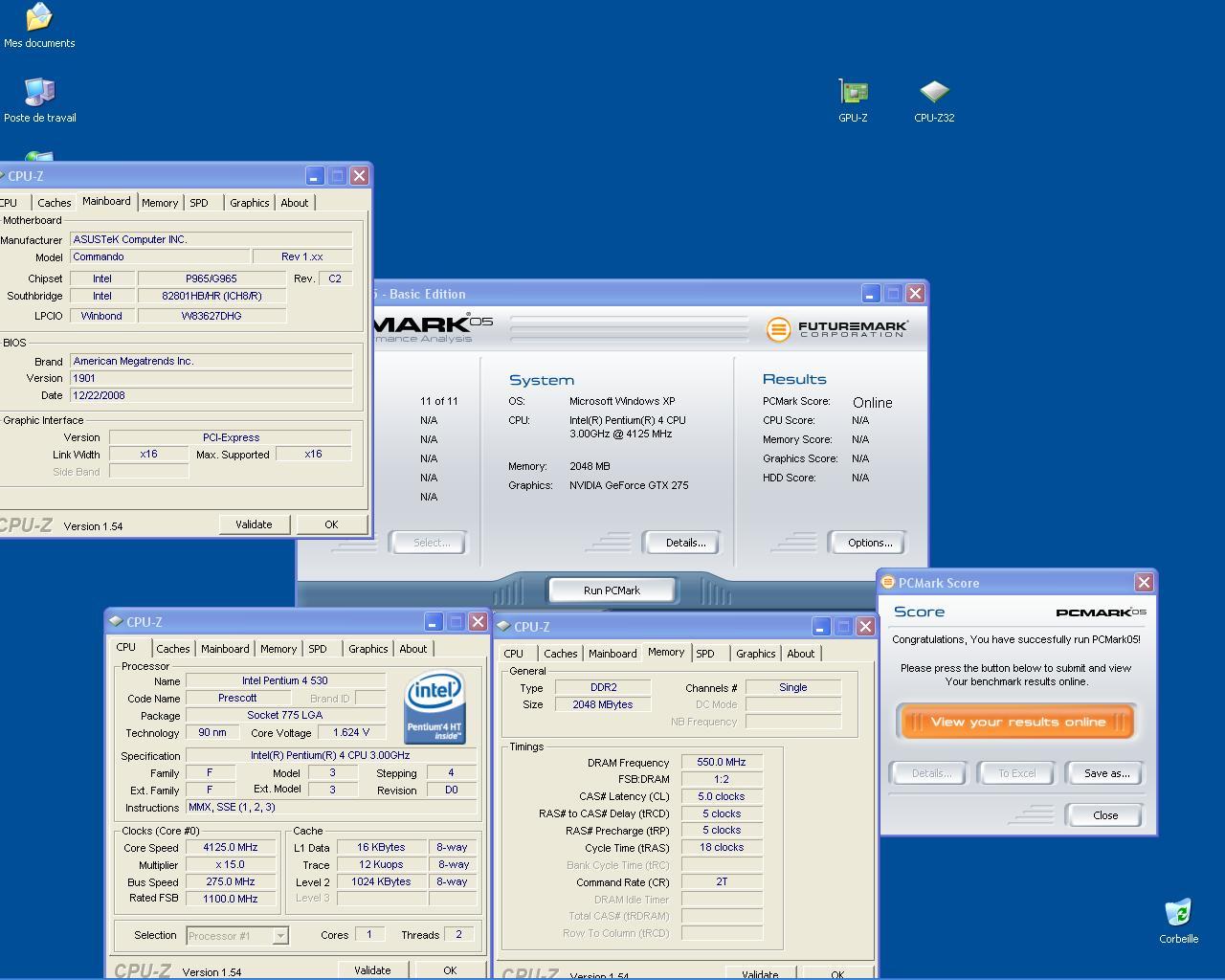Click the BIOS Date 12/22/2008 field

point(212,396)
